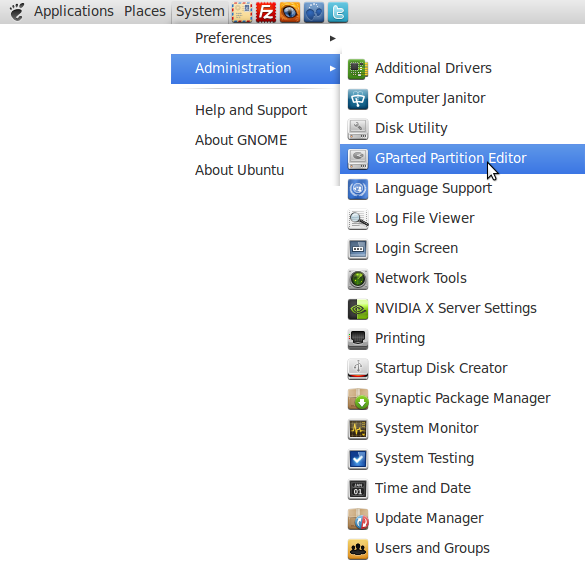The image size is (585, 564).
Task: Select the System menu in the panel
Action: coord(200,11)
